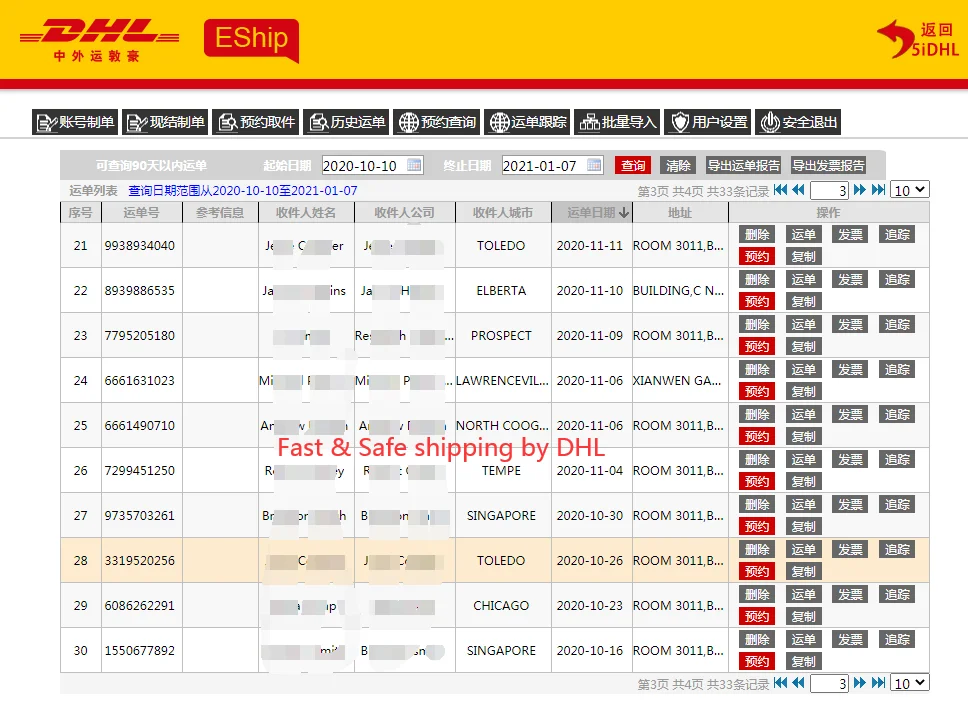Viewport: 968px width, 728px height.
Task: Toggle sort on the 运单日期 column arrow
Action: point(624,212)
